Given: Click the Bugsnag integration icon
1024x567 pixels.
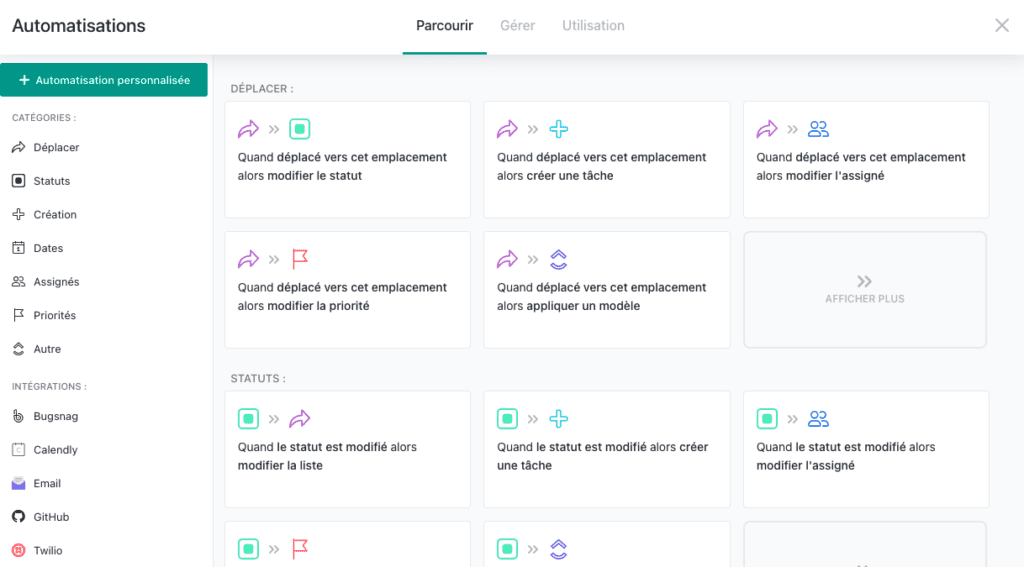Looking at the screenshot, I should (18, 416).
